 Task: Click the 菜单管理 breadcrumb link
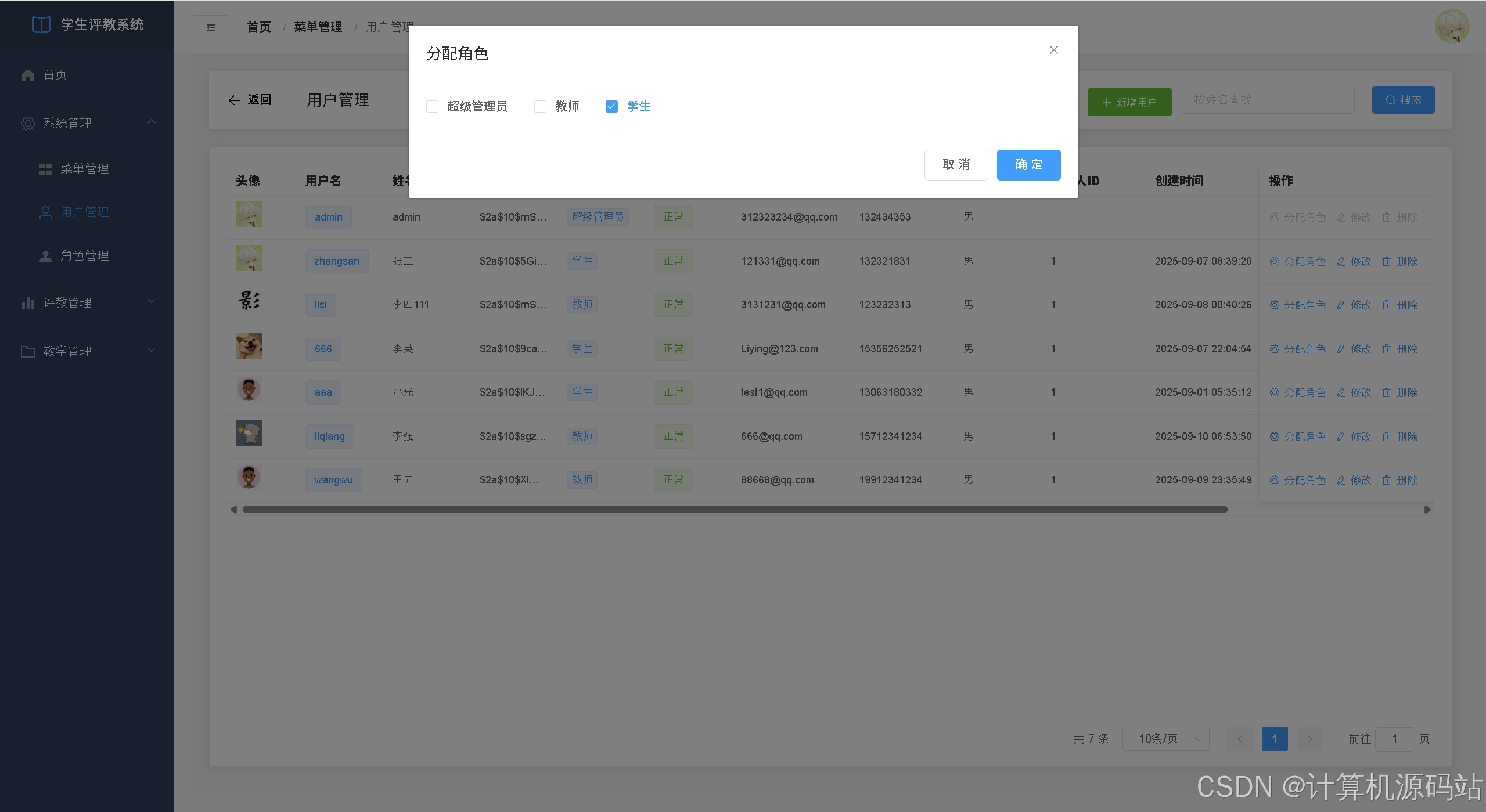(x=318, y=27)
